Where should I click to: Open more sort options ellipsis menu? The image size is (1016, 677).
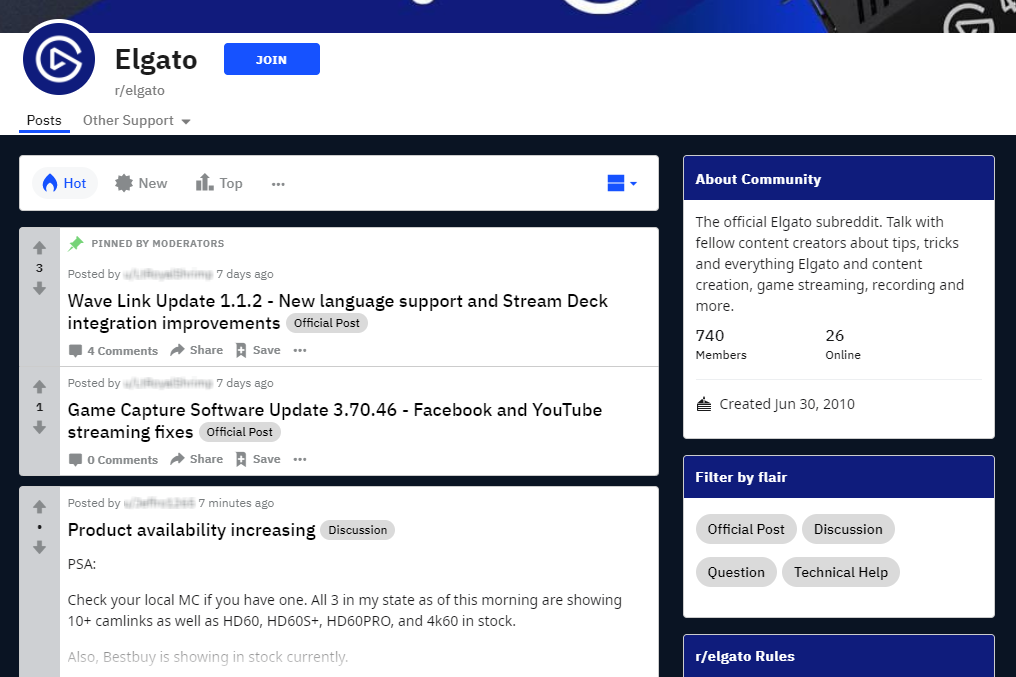point(278,184)
